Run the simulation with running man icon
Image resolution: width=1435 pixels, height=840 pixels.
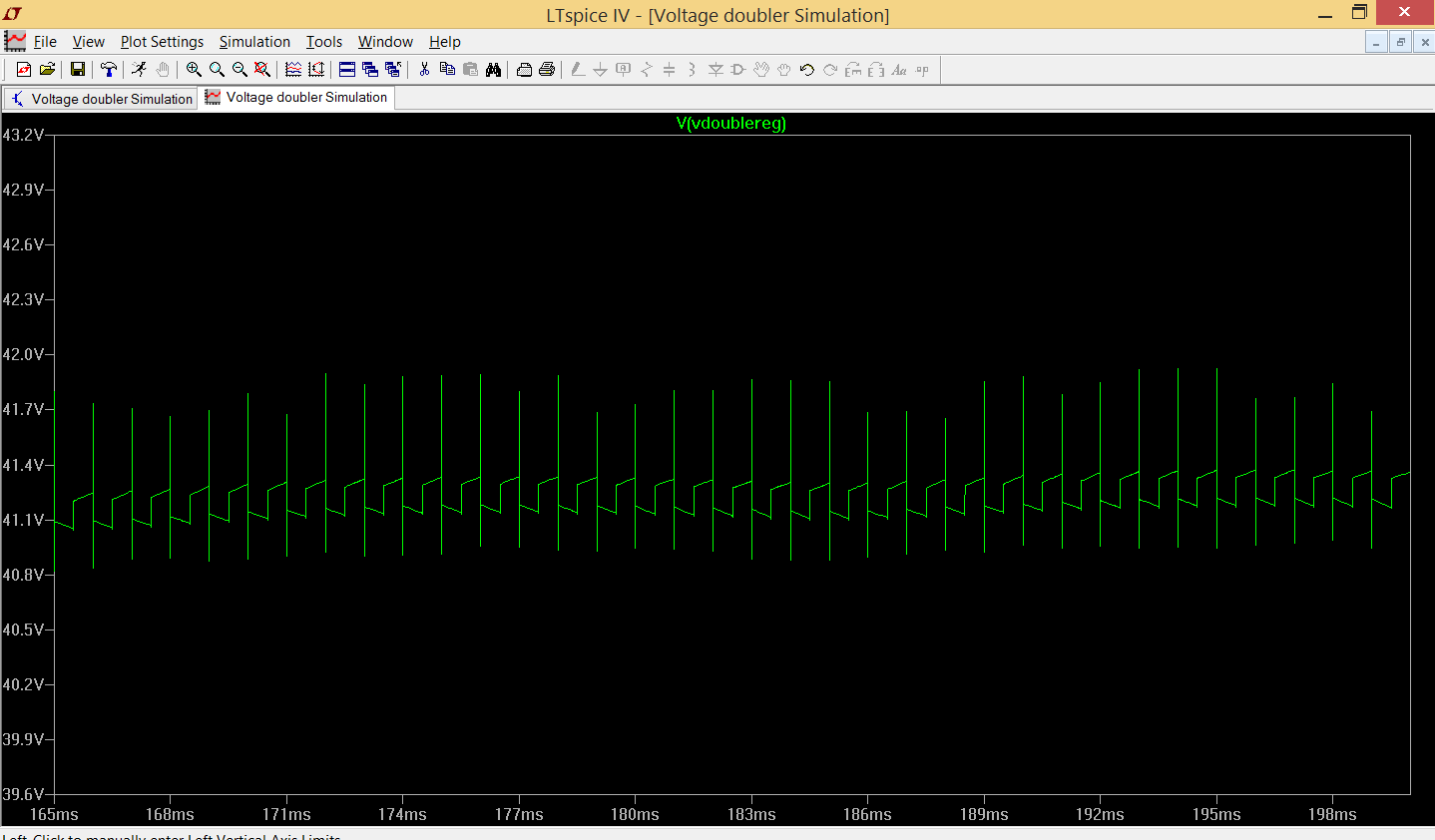click(x=139, y=69)
